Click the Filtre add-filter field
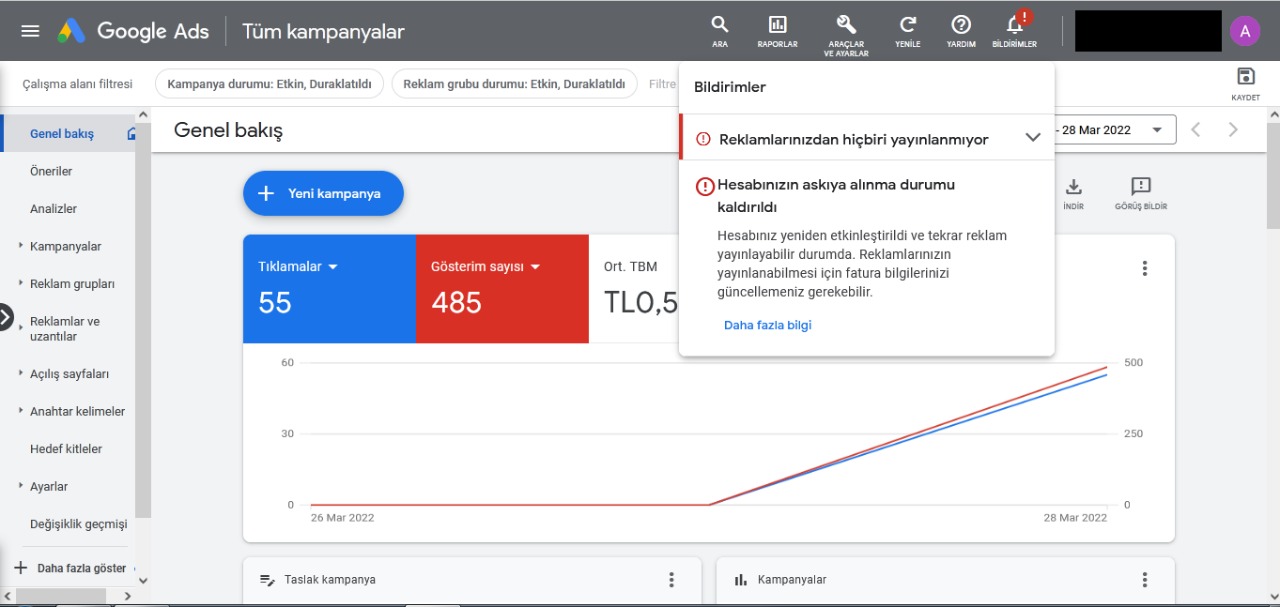1280x607 pixels. (662, 84)
